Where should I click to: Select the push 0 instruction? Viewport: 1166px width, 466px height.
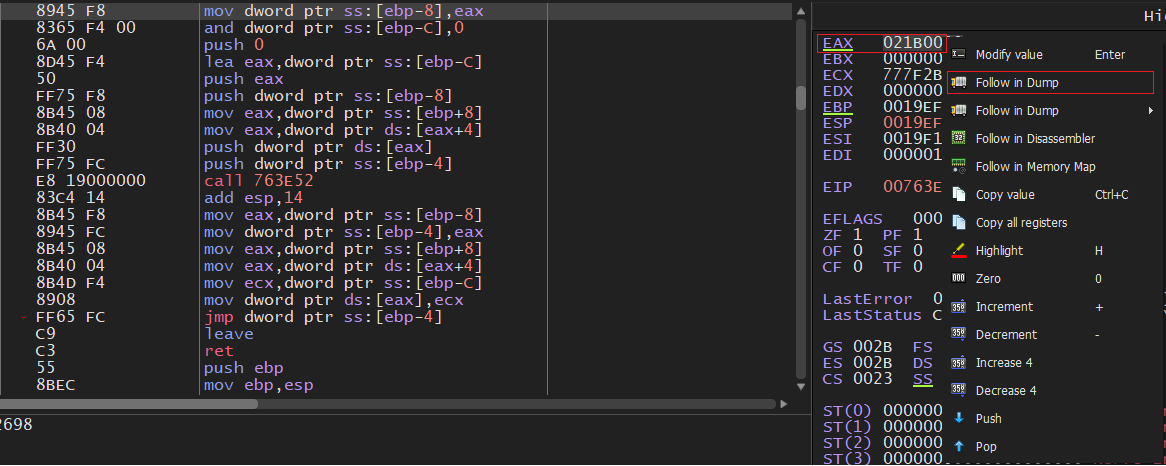233,45
